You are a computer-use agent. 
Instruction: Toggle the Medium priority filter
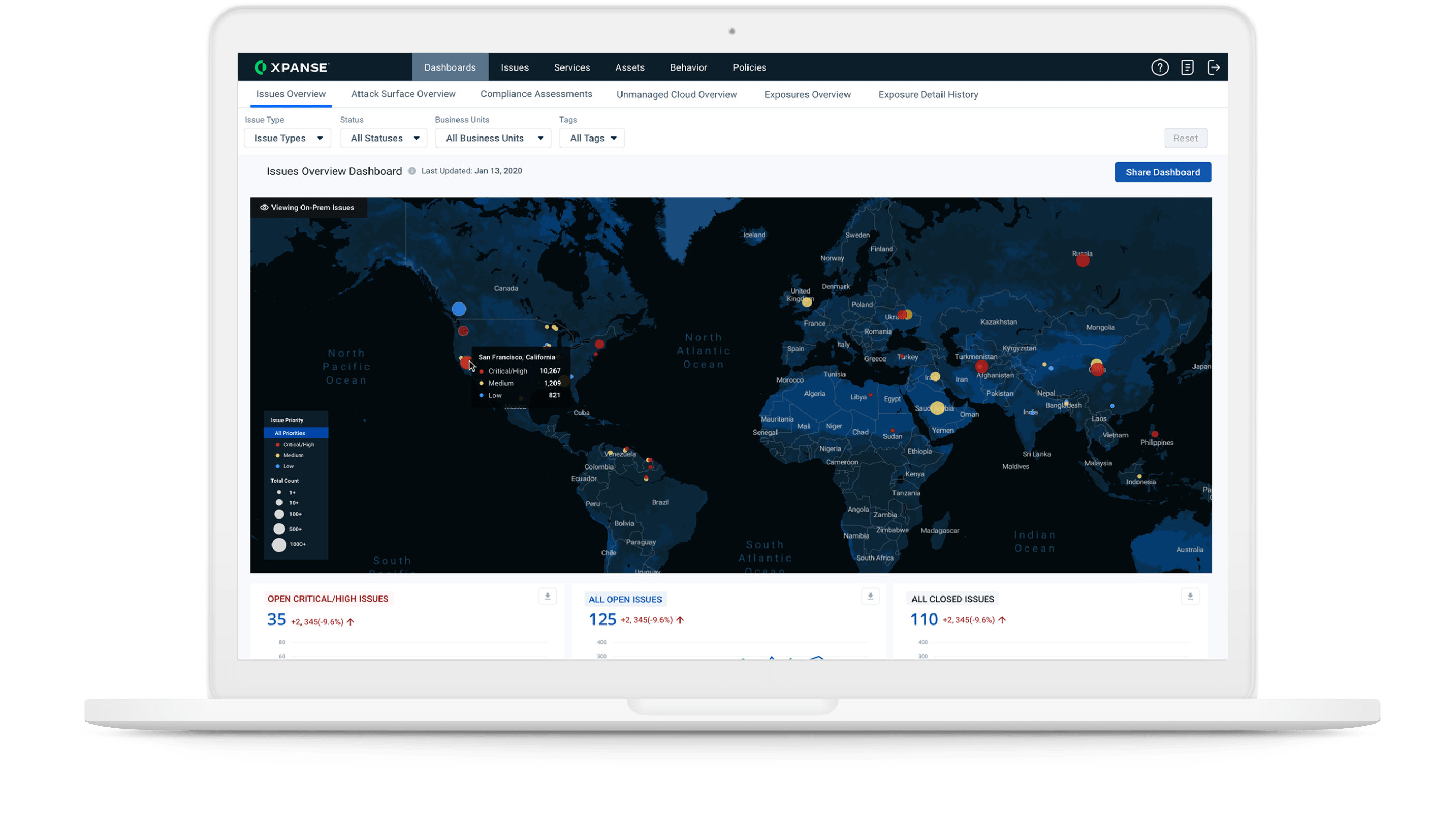click(293, 455)
